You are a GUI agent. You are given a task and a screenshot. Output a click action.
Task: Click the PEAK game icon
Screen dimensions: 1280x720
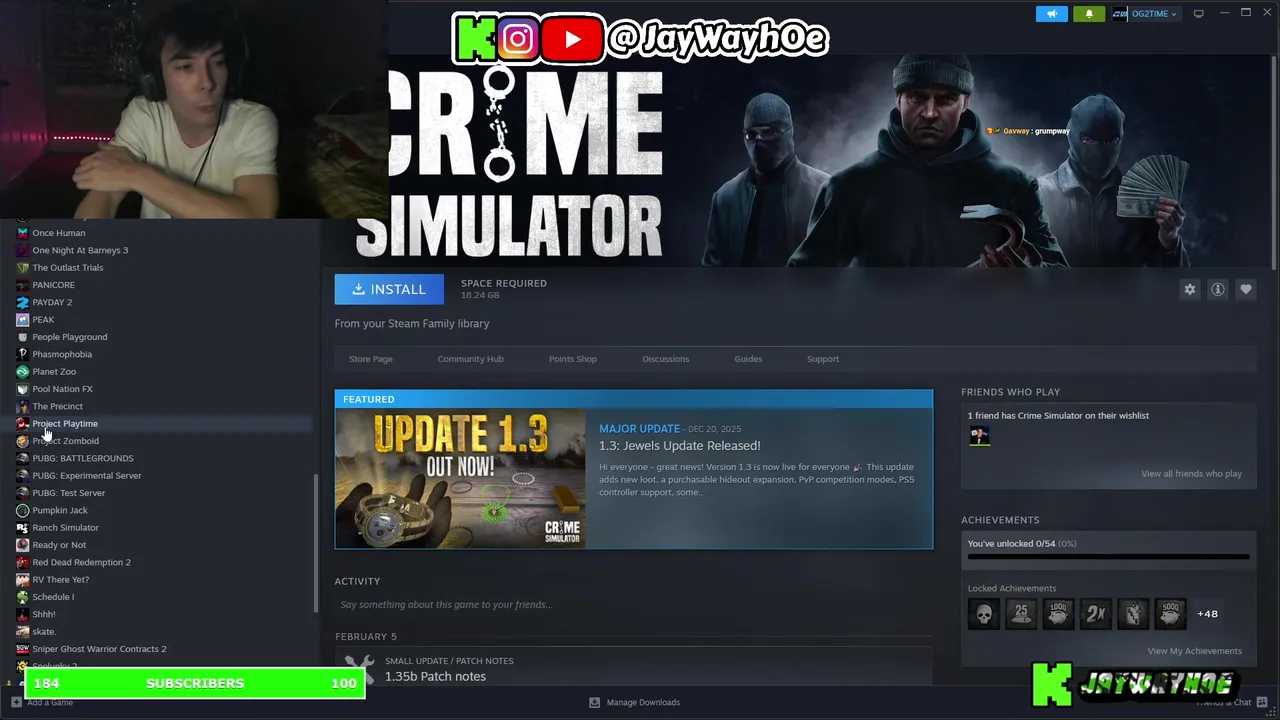pyautogui.click(x=23, y=320)
